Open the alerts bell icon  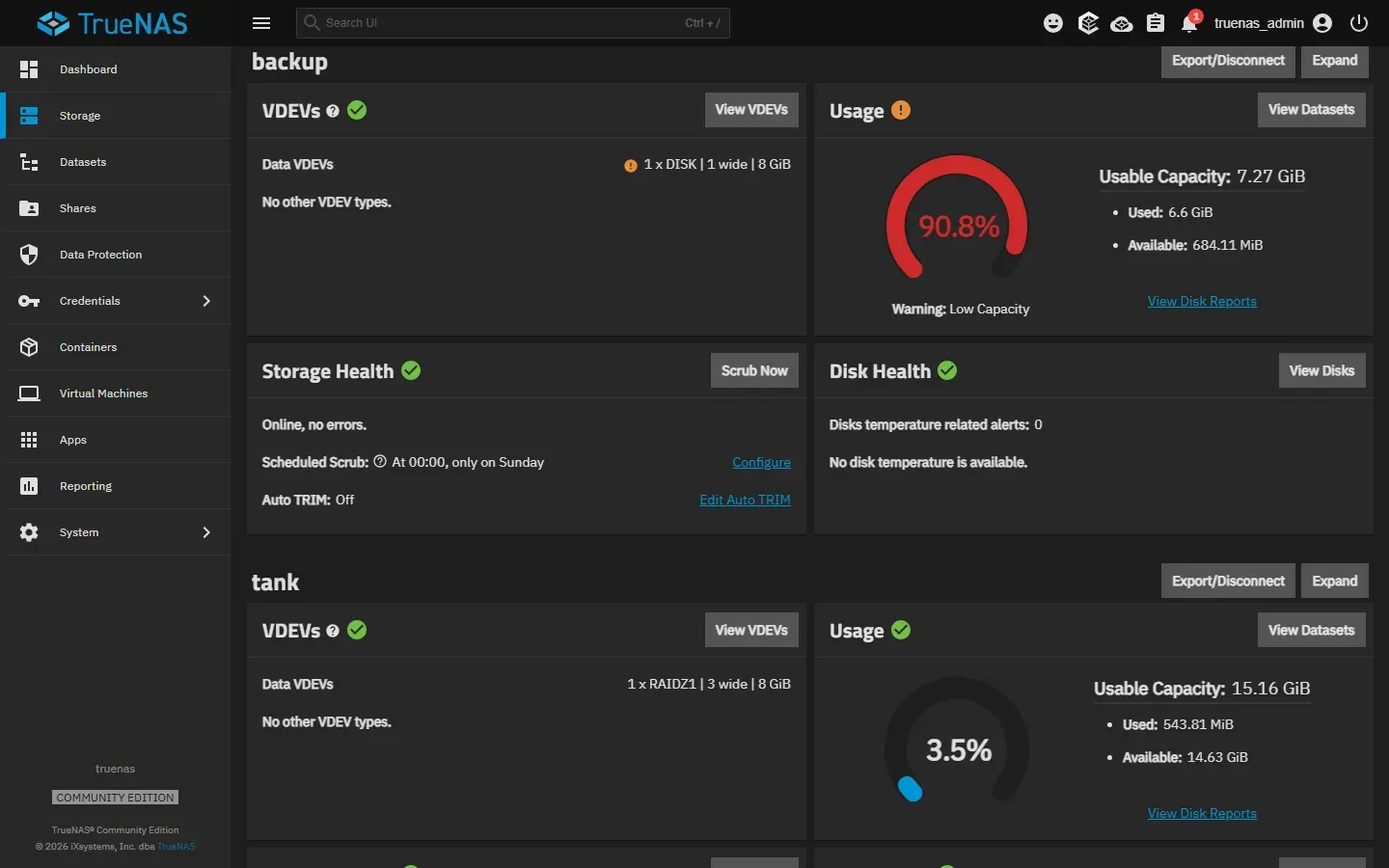tap(1190, 23)
